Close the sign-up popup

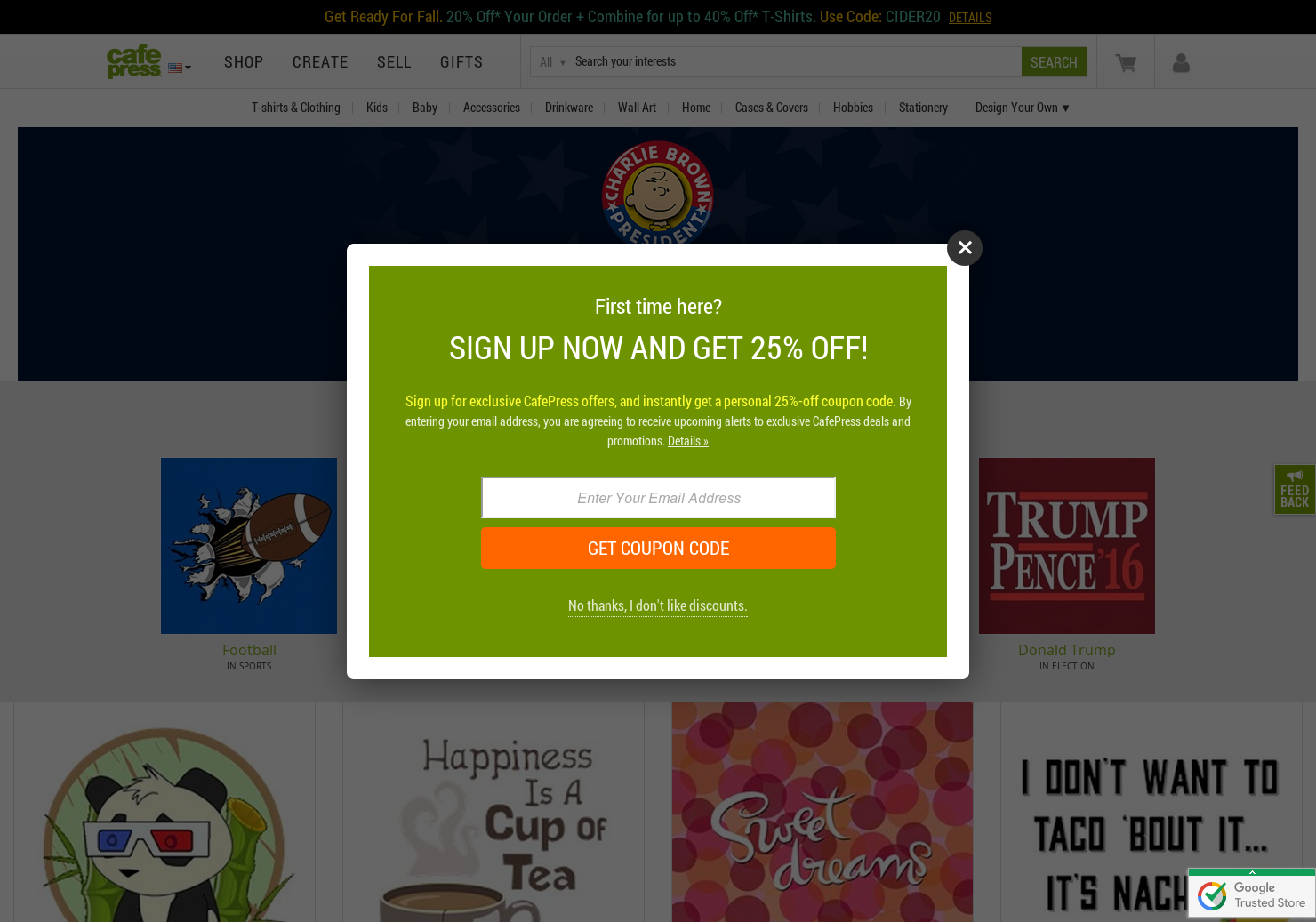(x=965, y=248)
